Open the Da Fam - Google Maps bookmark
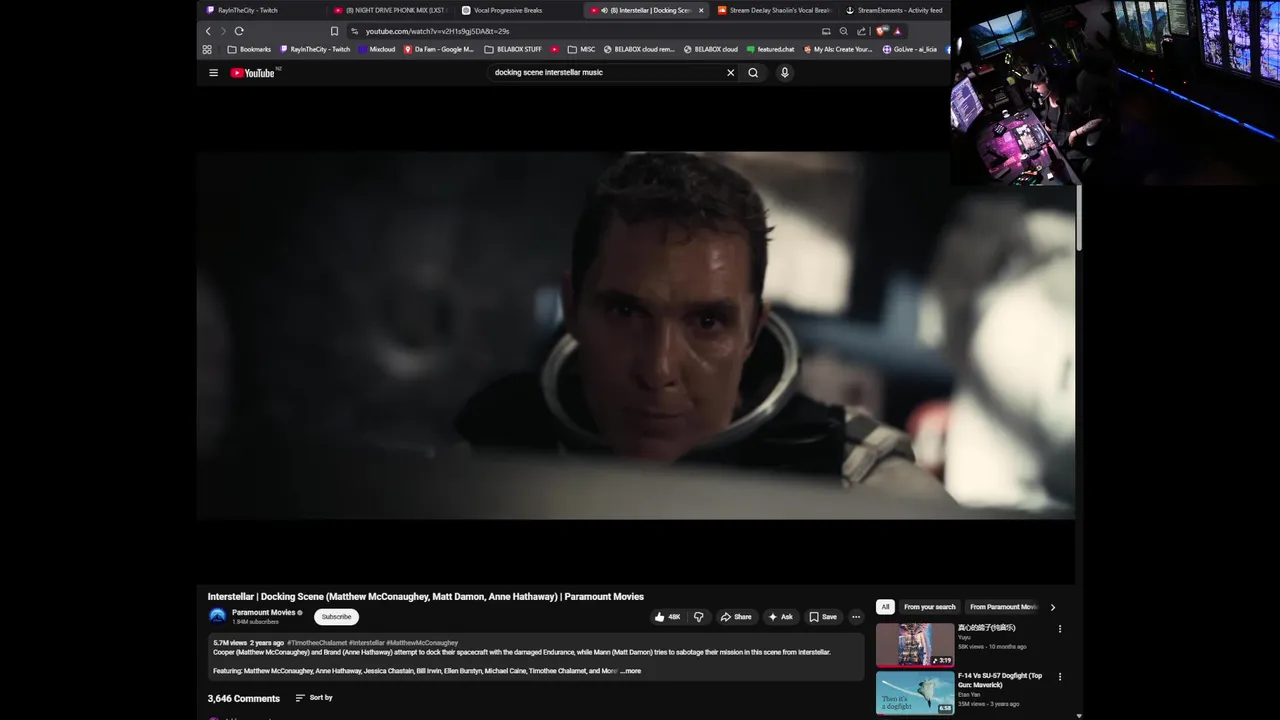This screenshot has height=720, width=1280. coord(439,49)
